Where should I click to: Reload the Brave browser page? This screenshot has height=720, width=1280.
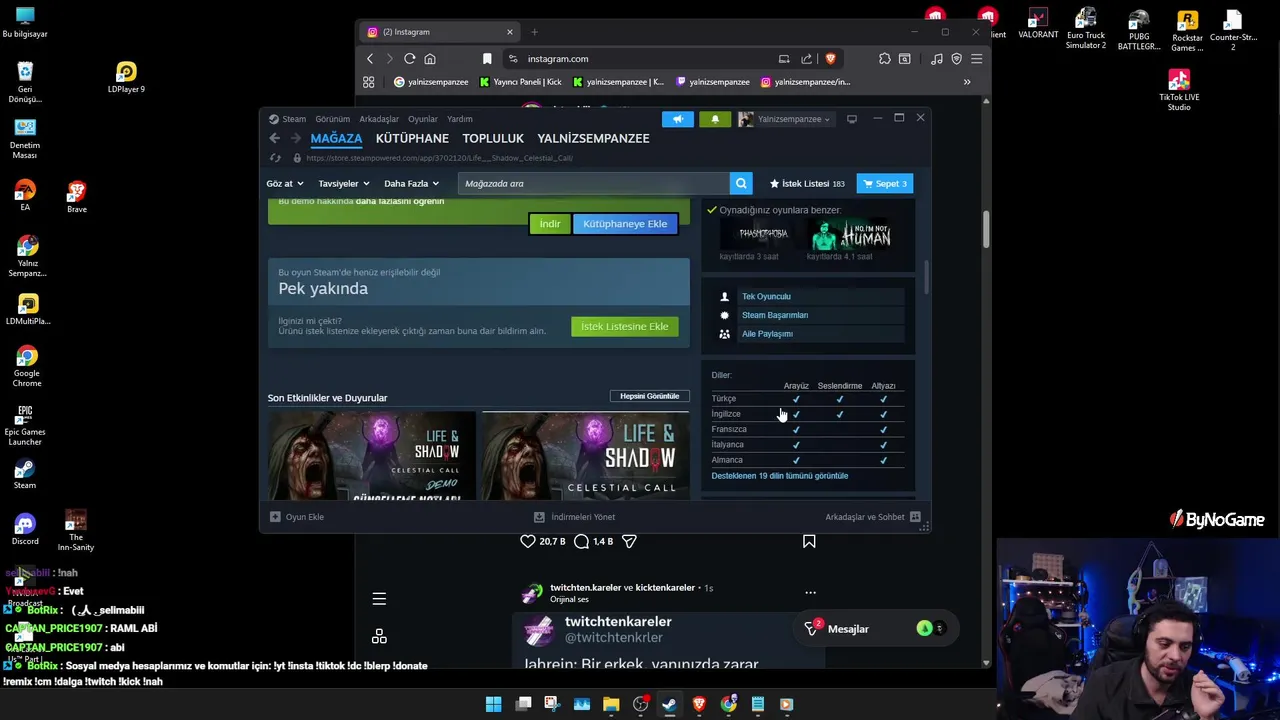(x=409, y=59)
